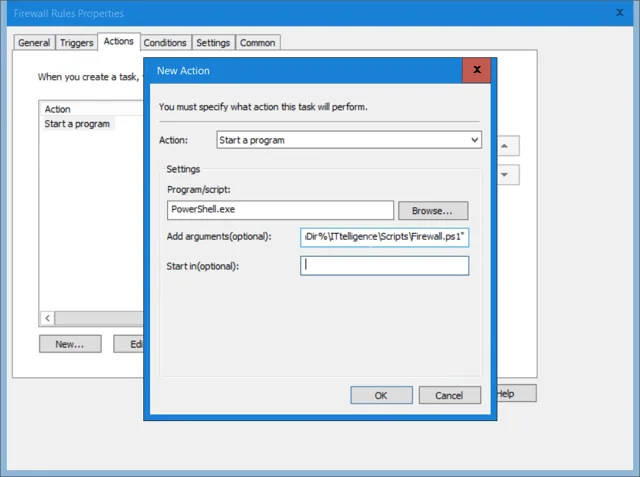Move action up with the up arrow
This screenshot has width=640, height=477.
tap(508, 146)
